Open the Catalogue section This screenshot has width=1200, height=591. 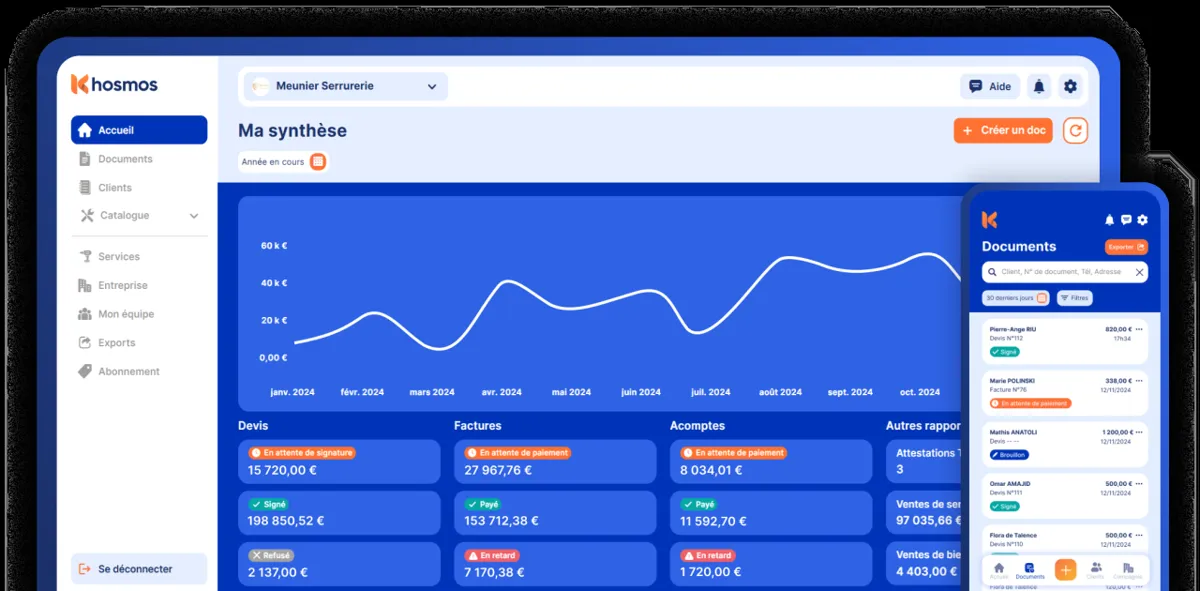pyautogui.click(x=125, y=216)
